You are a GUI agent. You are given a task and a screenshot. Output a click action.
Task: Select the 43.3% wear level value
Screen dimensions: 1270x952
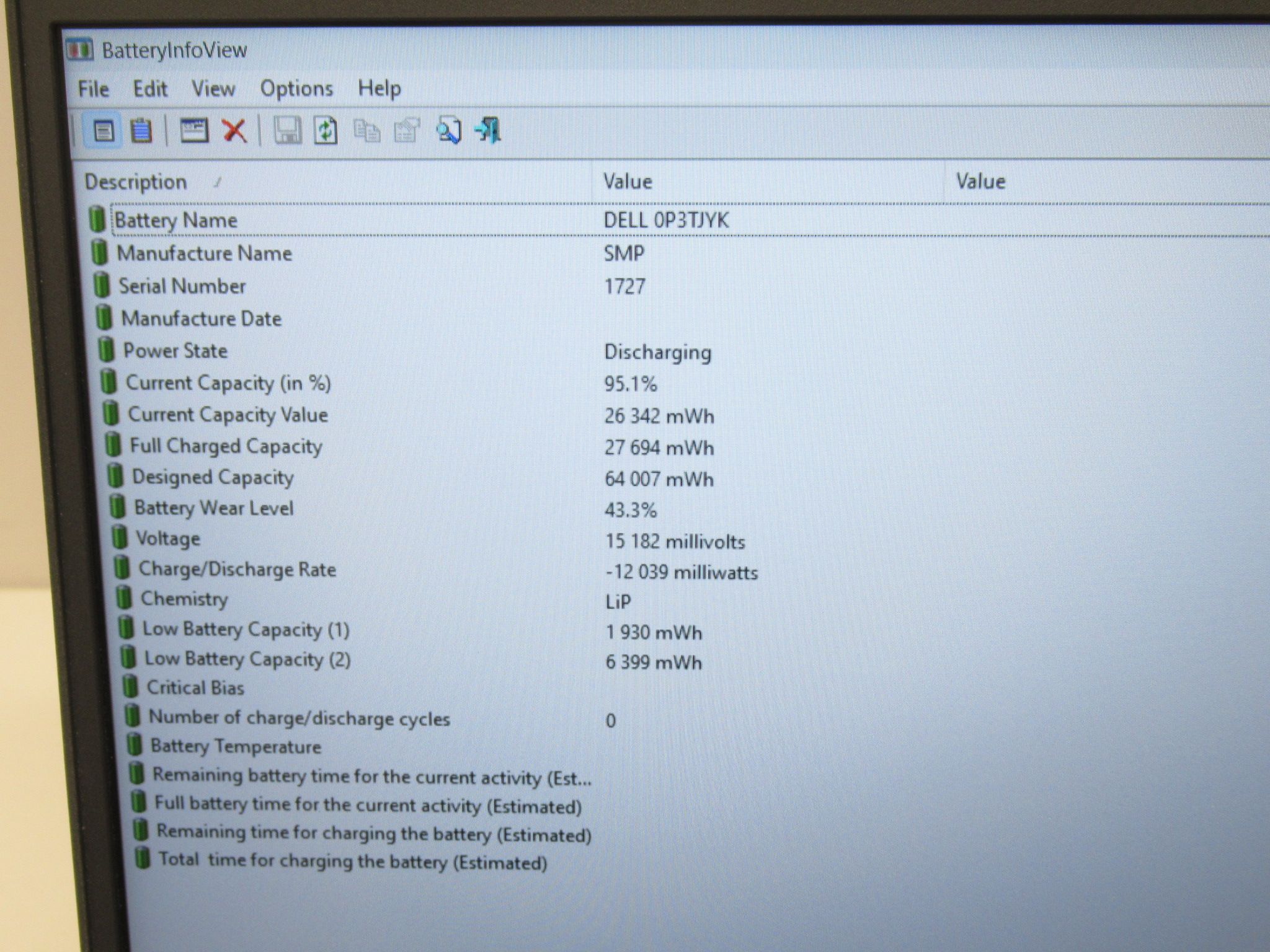(x=631, y=510)
